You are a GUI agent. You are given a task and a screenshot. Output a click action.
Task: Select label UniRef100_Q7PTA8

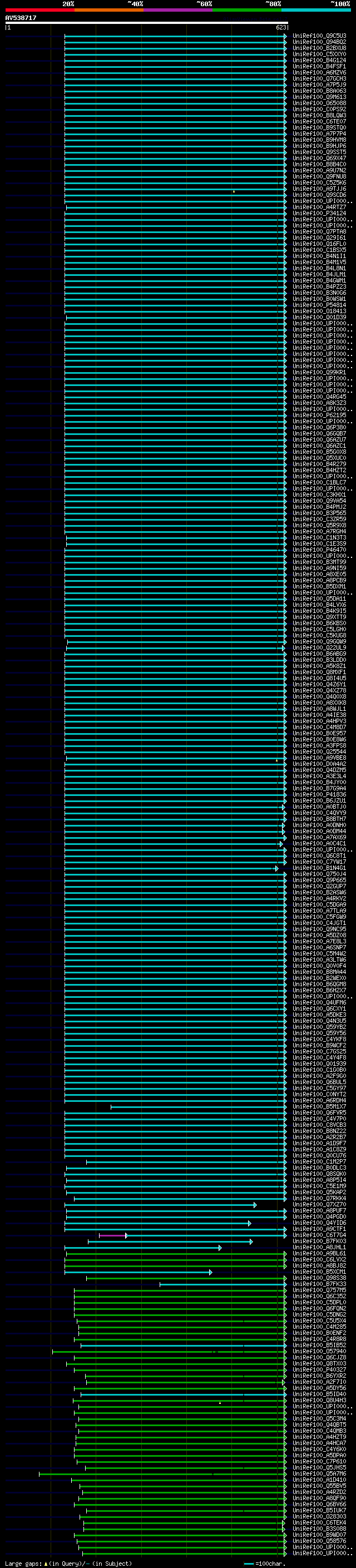(319, 232)
